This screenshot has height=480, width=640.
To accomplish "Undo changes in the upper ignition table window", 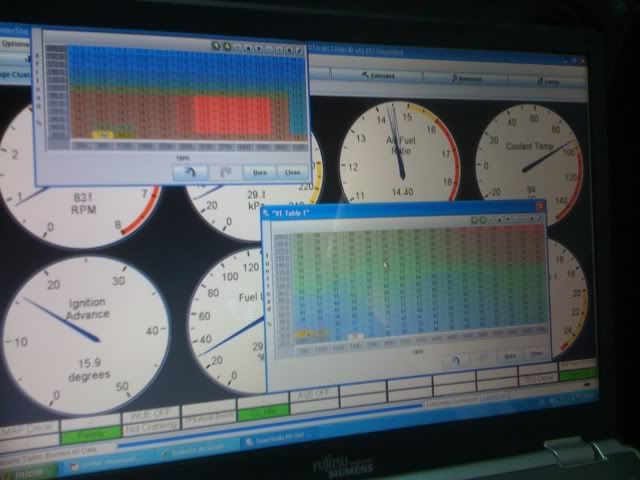I will 190,172.
